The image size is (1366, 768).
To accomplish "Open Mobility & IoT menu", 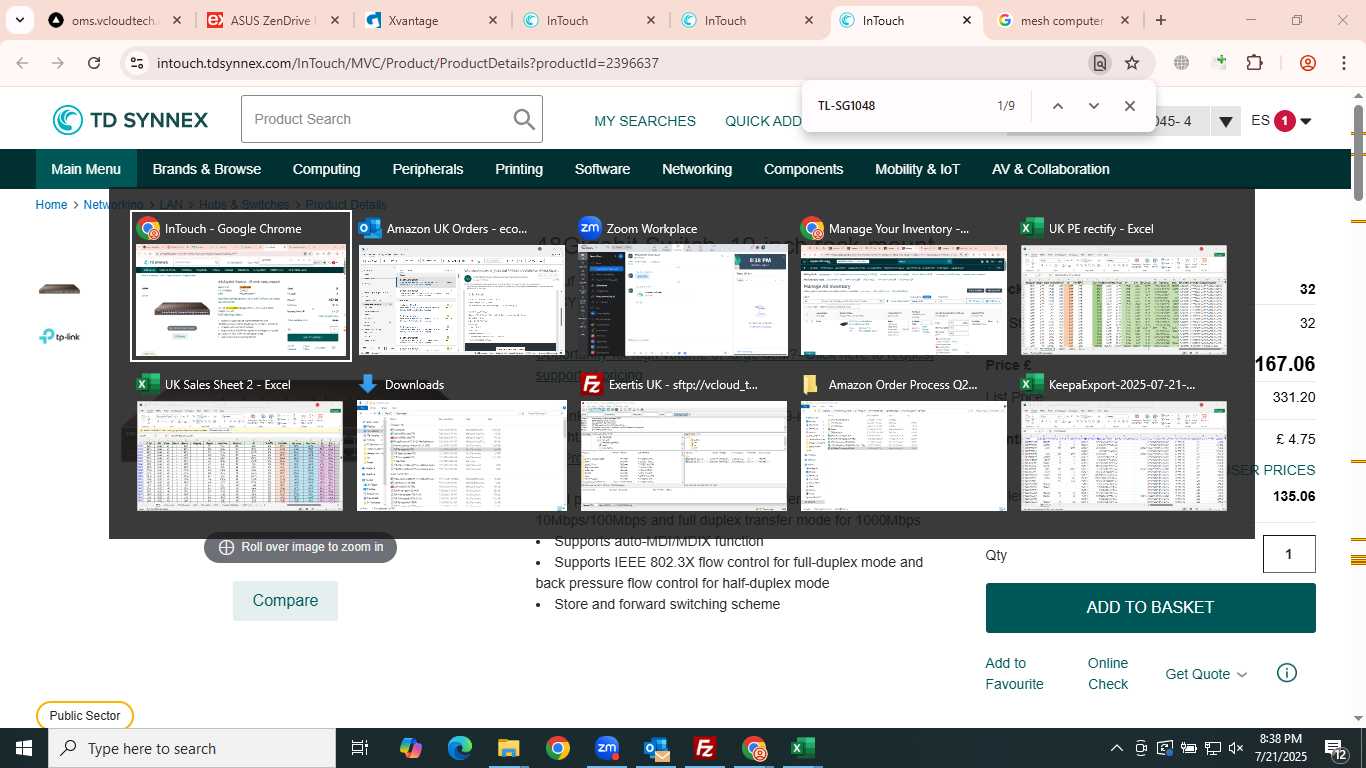I will pyautogui.click(x=917, y=169).
